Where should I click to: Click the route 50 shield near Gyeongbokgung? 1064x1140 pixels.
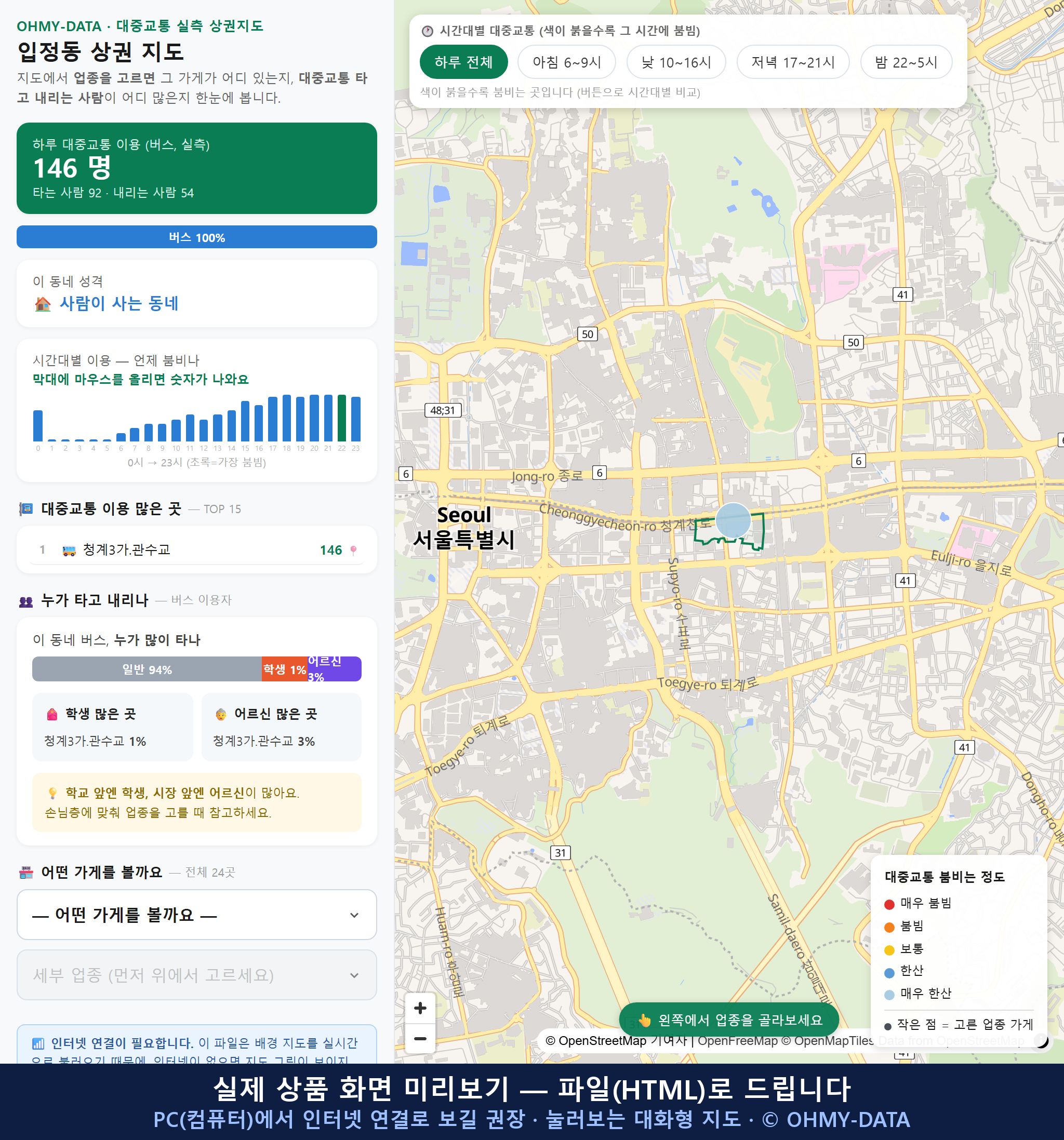tap(588, 334)
